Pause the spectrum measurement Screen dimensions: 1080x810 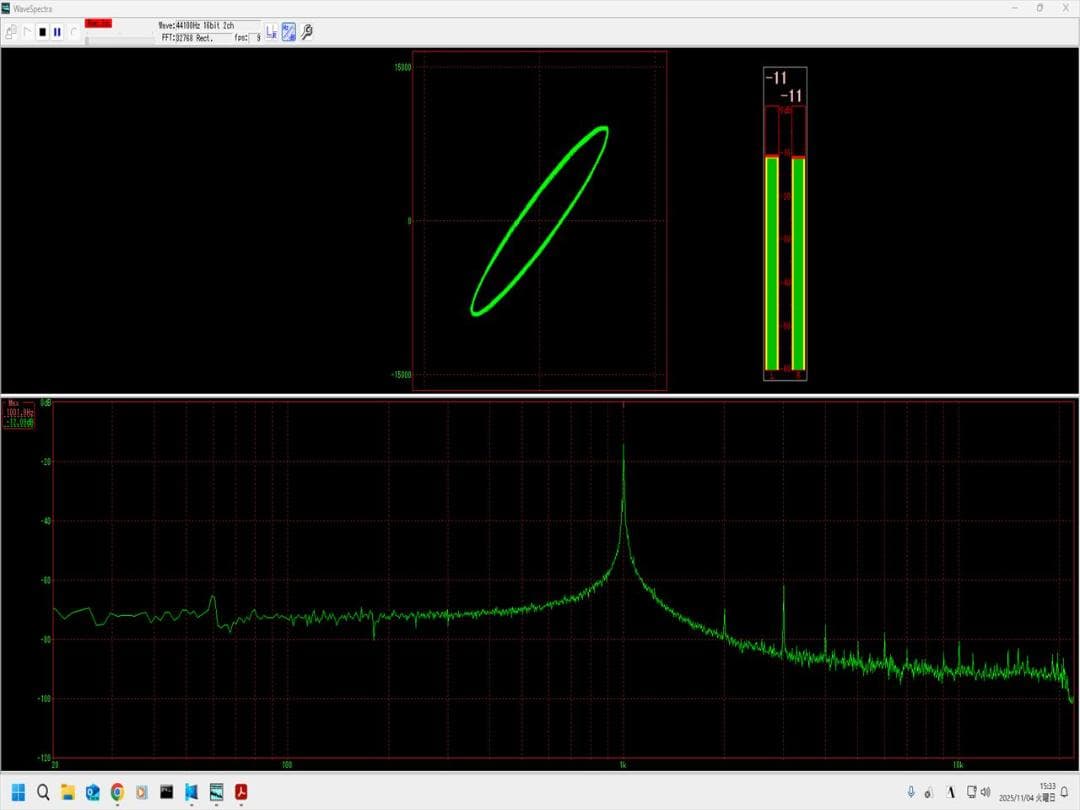[x=57, y=32]
